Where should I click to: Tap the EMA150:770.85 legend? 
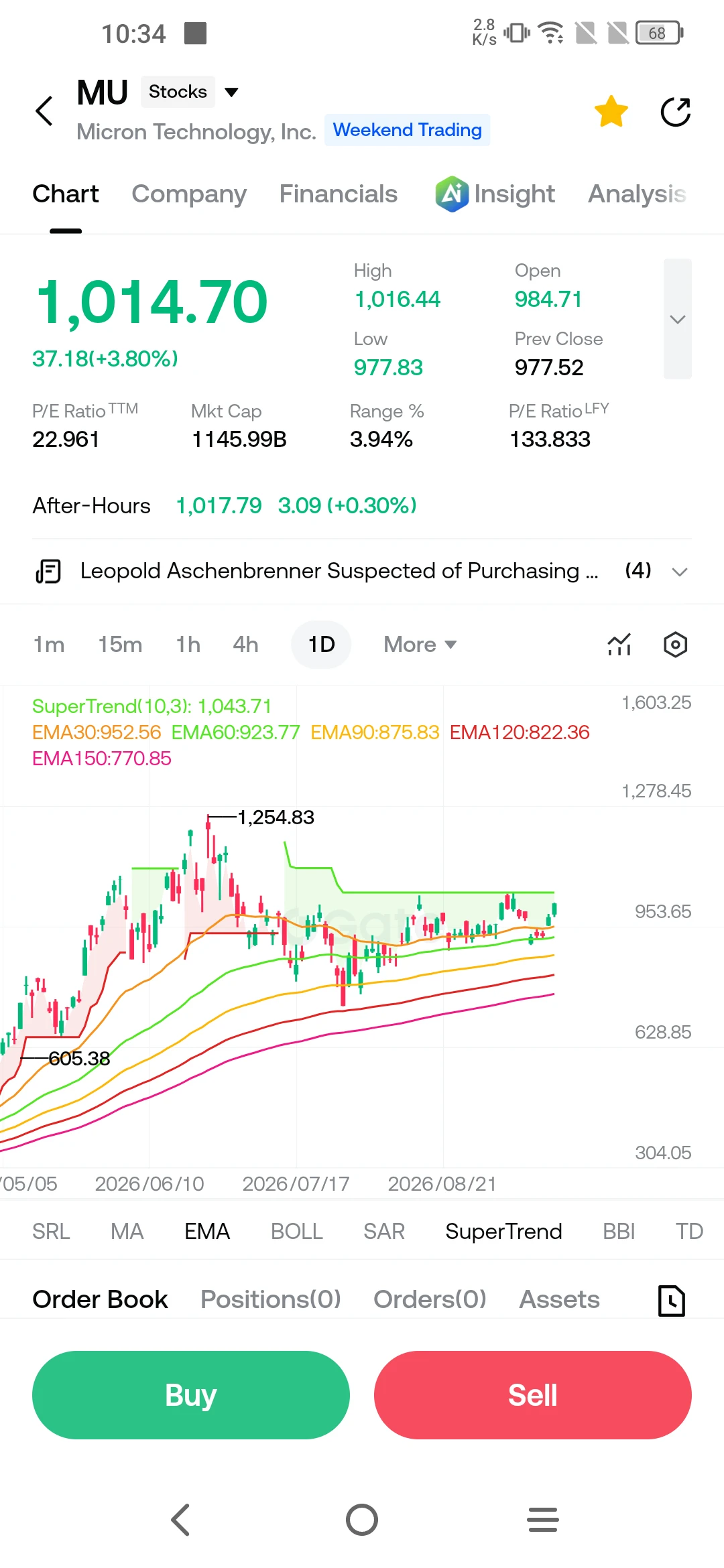(x=102, y=759)
